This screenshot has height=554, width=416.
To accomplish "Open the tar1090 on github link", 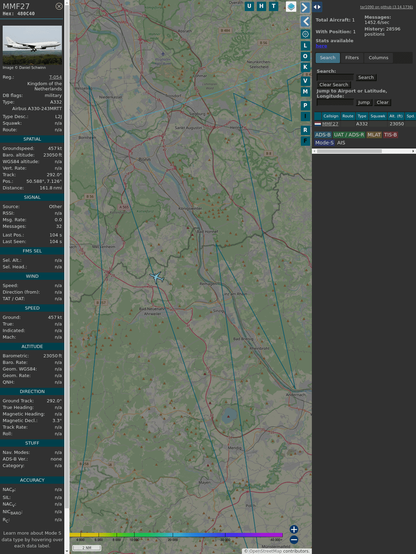I will 386,7.
